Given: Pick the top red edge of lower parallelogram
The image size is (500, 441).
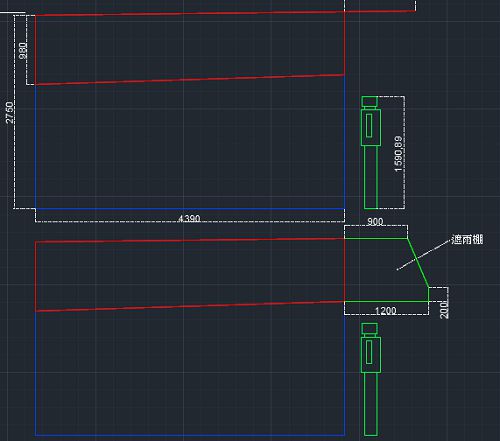Looking at the screenshot, I should pos(190,240).
